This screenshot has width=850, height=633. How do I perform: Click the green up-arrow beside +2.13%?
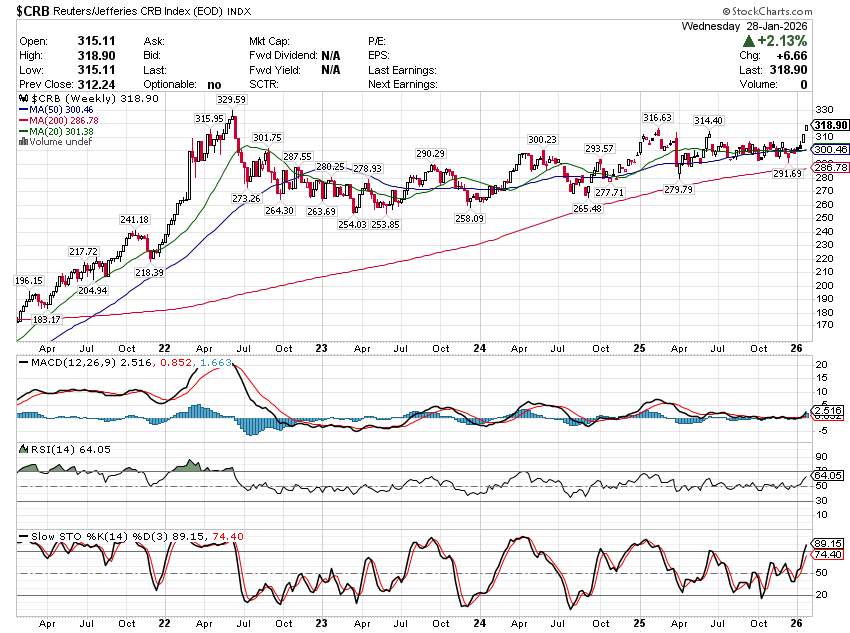tap(748, 41)
